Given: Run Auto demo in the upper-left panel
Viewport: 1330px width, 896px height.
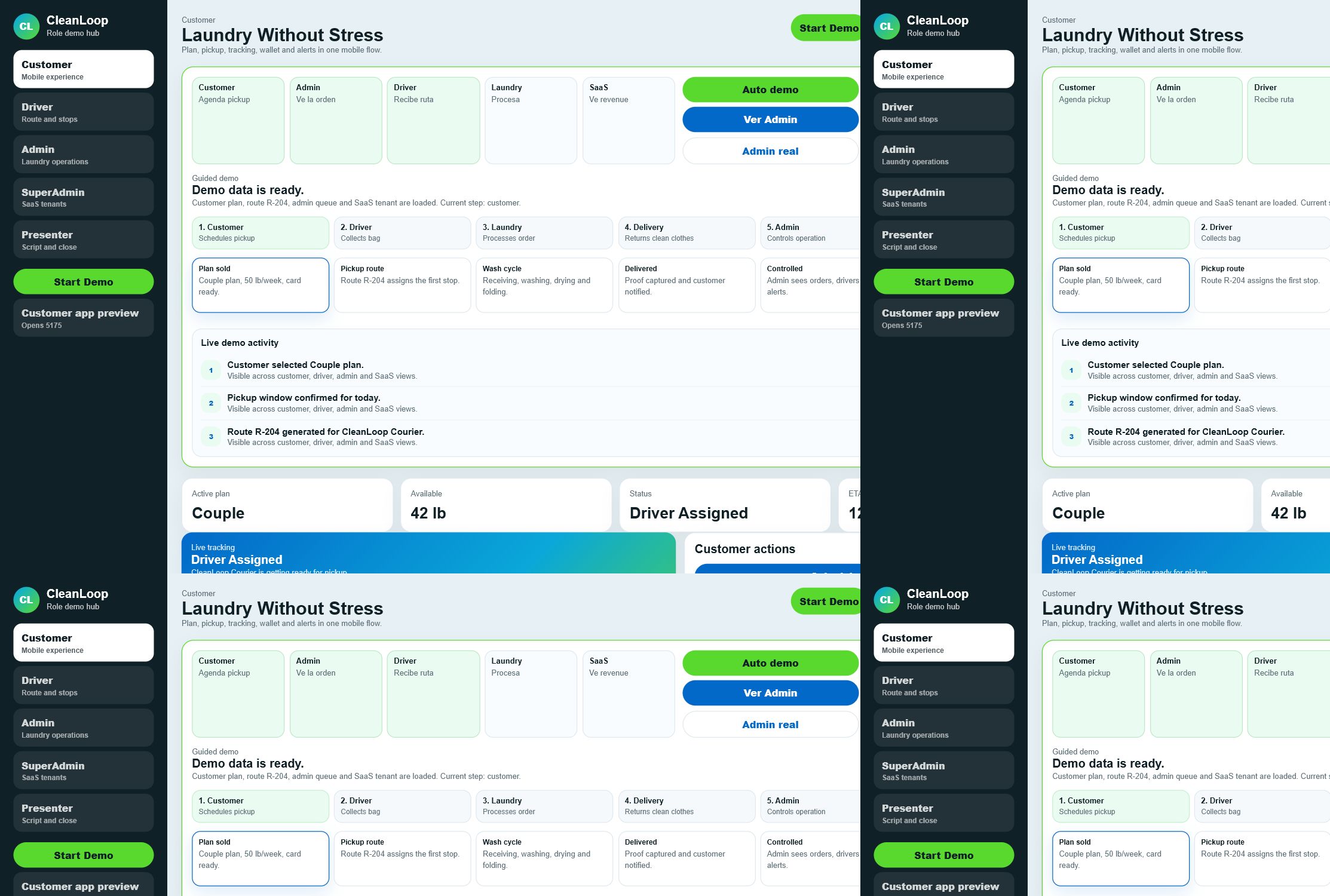Looking at the screenshot, I should 770,90.
